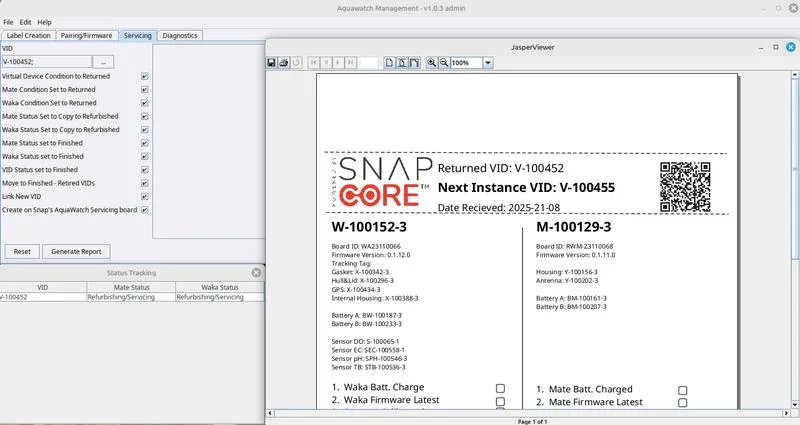Screen dimensions: 800x425
Task: Click the VID input field
Action: coord(46,62)
